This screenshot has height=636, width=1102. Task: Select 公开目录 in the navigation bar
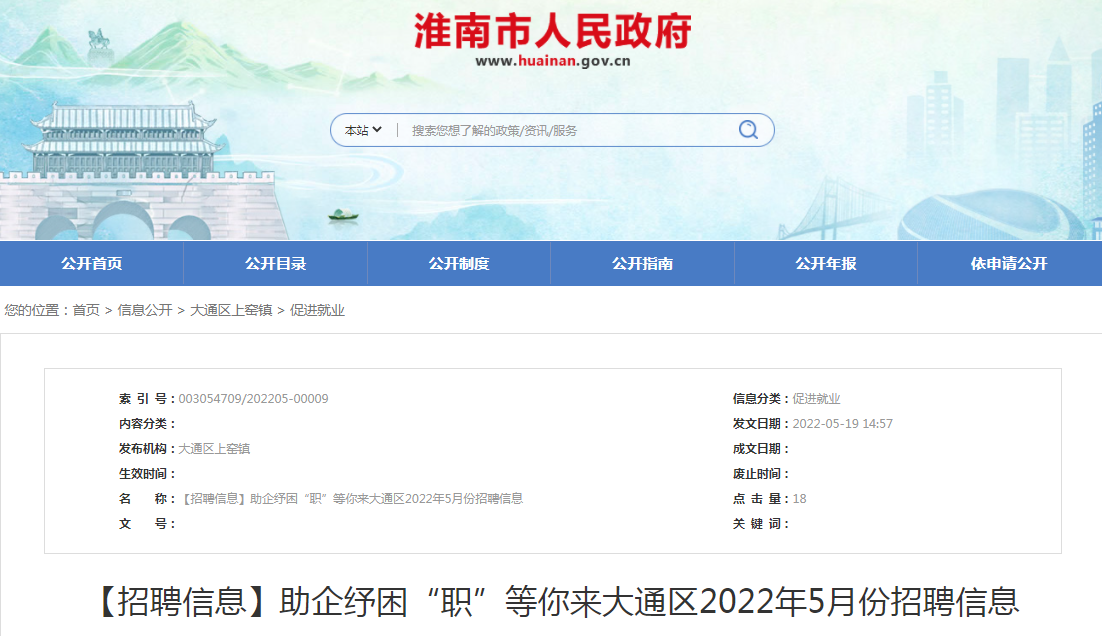tap(275, 263)
